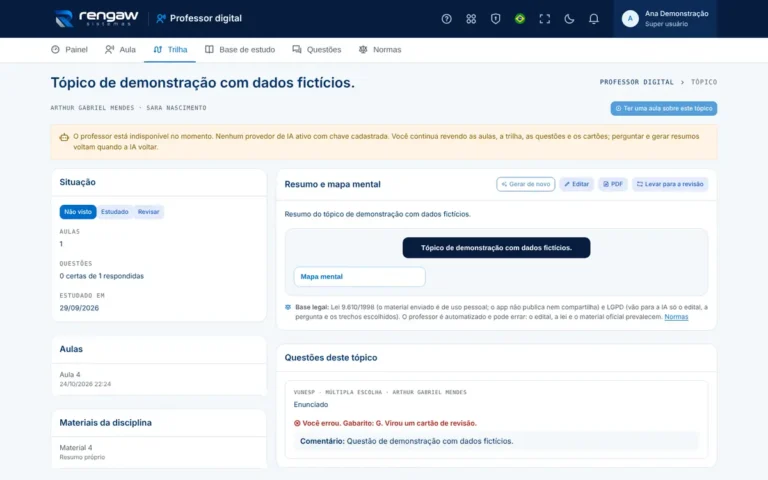Screen dimensions: 768x480
Task: Click the user avatar circle A
Action: pos(630,19)
